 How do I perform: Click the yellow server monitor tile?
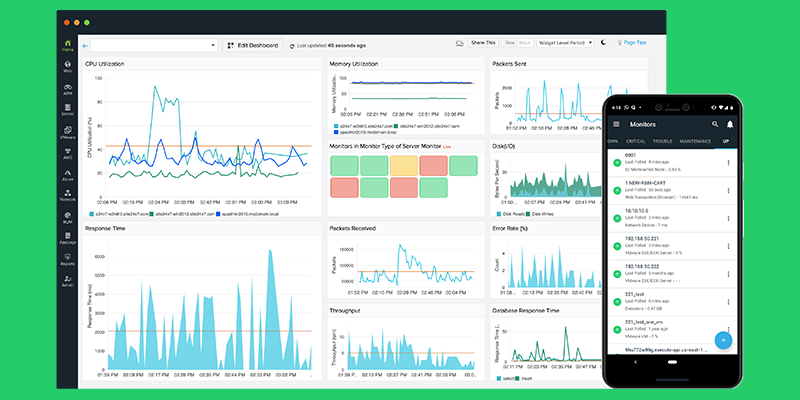click(404, 166)
